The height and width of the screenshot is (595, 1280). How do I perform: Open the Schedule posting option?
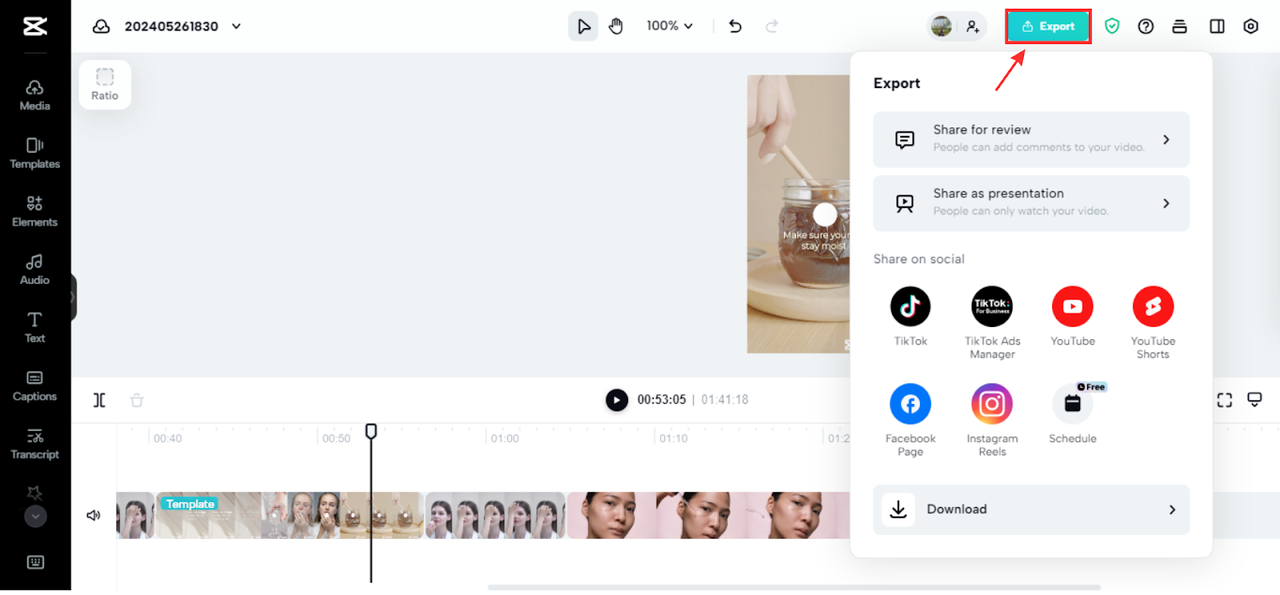coord(1073,414)
